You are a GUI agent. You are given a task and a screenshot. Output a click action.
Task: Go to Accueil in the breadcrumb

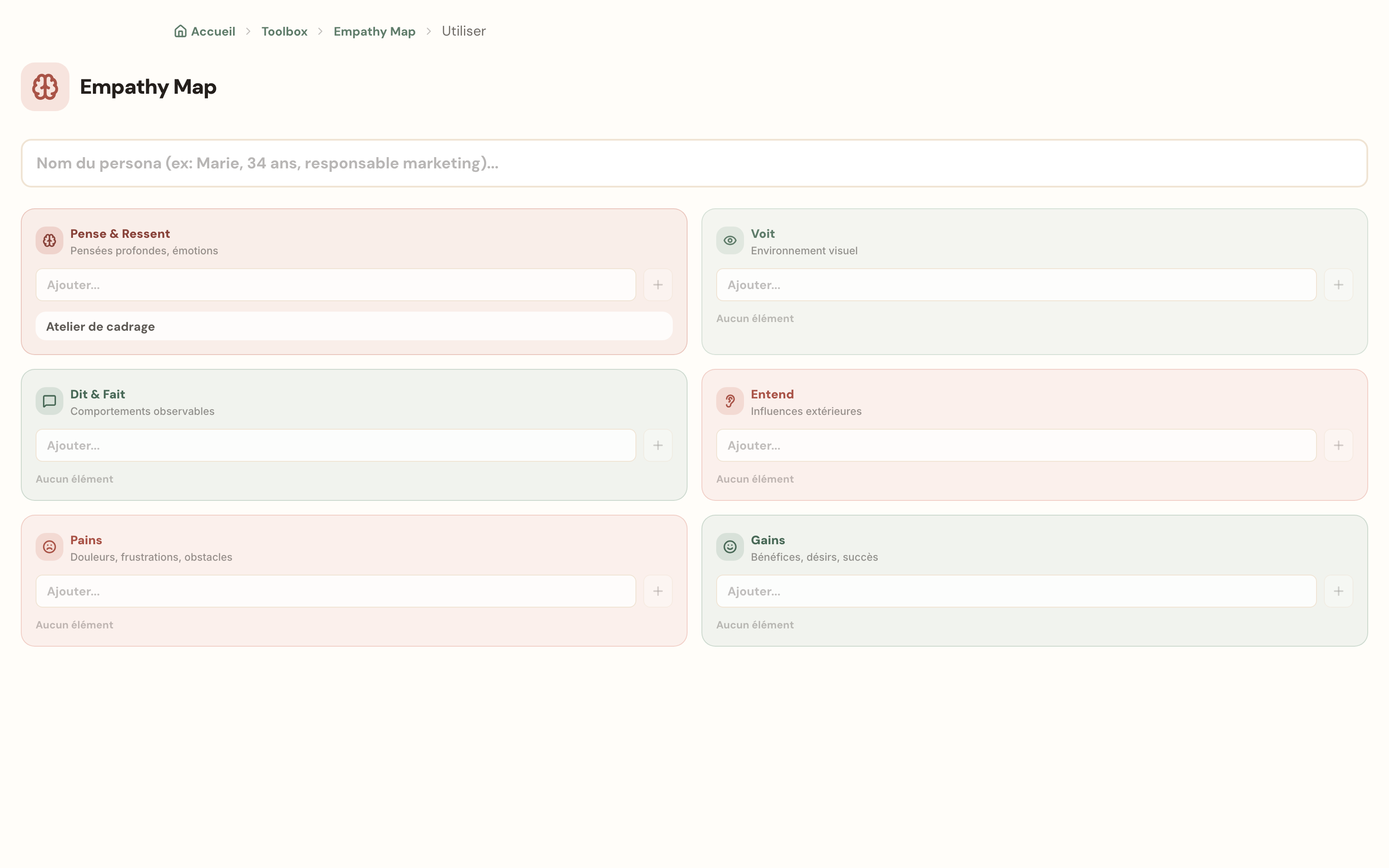click(x=205, y=31)
